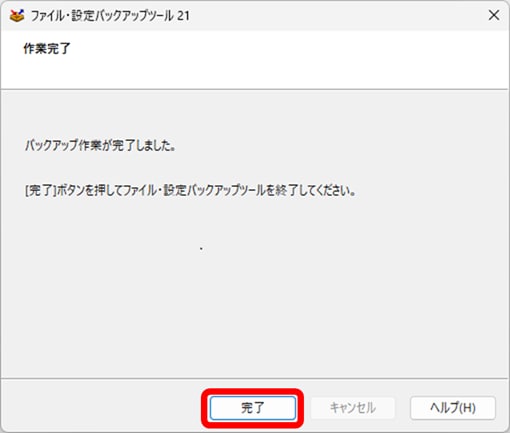Close the dialog with the X button
Image resolution: width=510 pixels, height=434 pixels.
(x=494, y=15)
